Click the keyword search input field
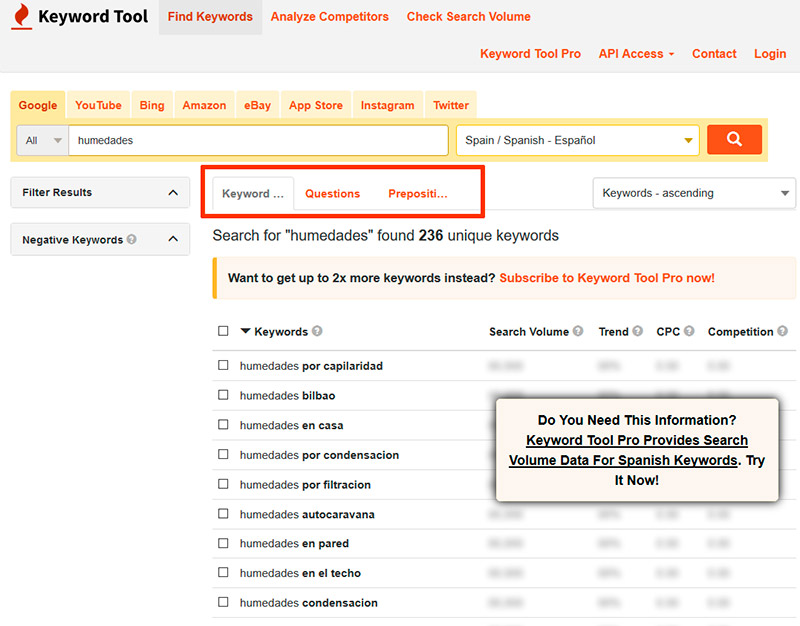The height and width of the screenshot is (626, 800). coord(258,141)
